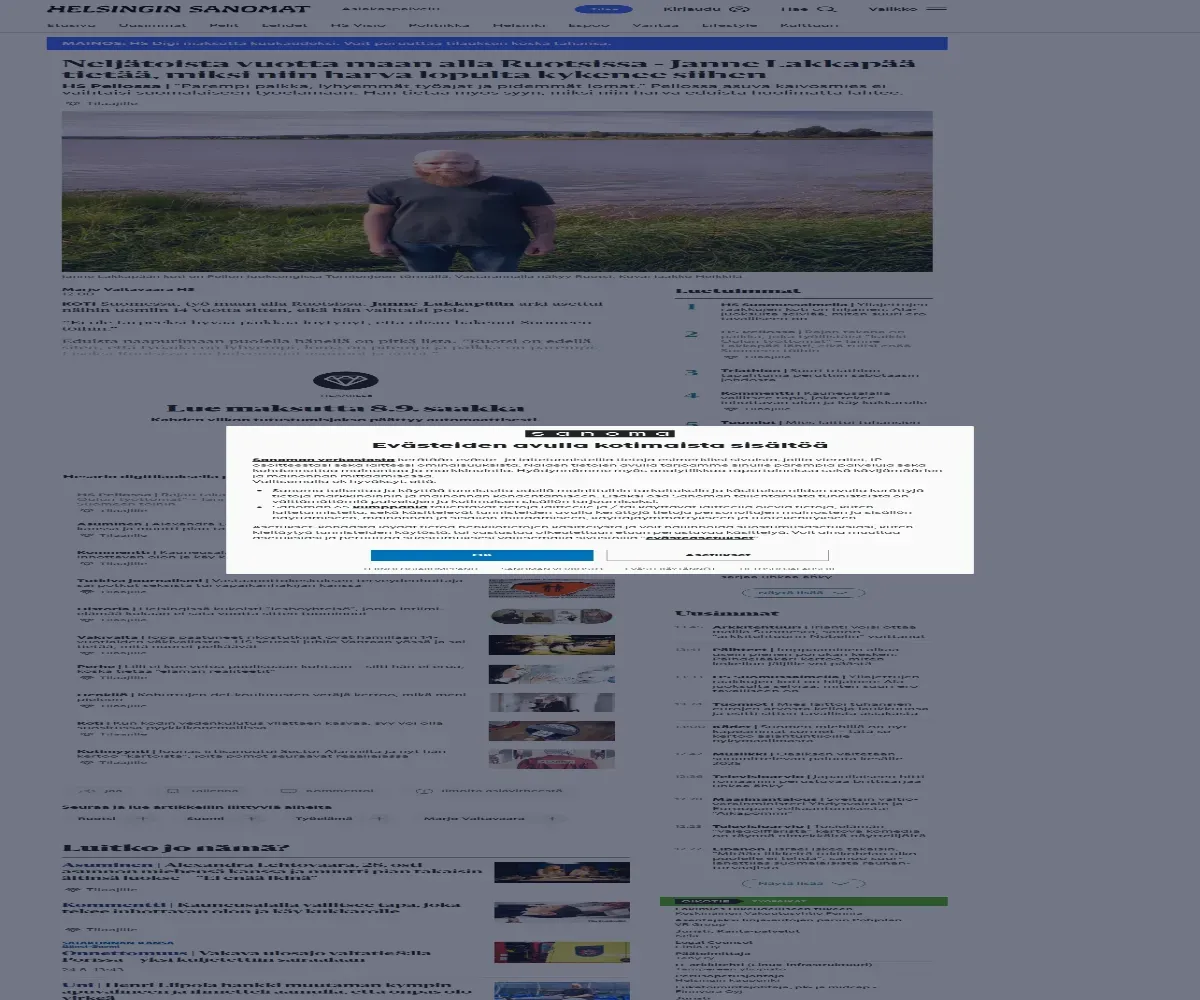Follow the topic Työelämä with plus
This screenshot has height=1000, width=1200.
(x=381, y=818)
